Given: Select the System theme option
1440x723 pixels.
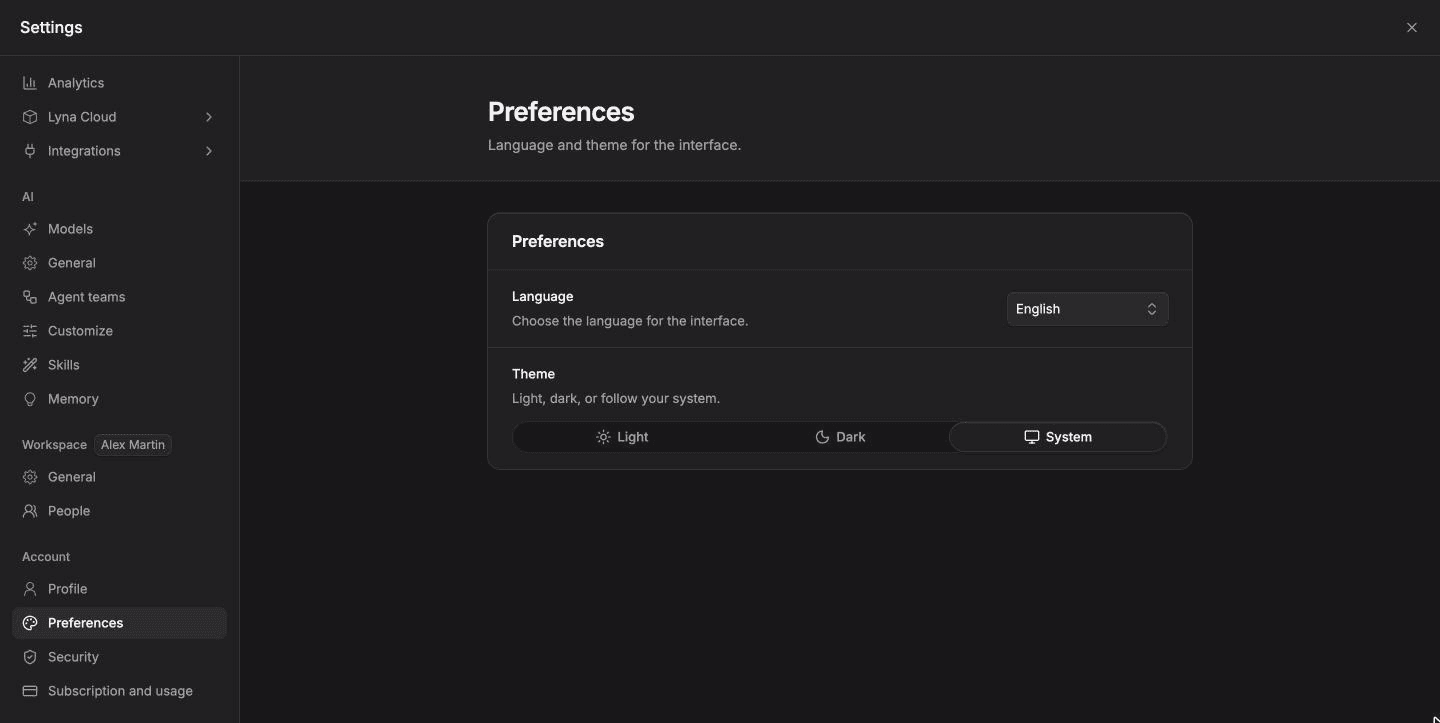Looking at the screenshot, I should coord(1058,437).
